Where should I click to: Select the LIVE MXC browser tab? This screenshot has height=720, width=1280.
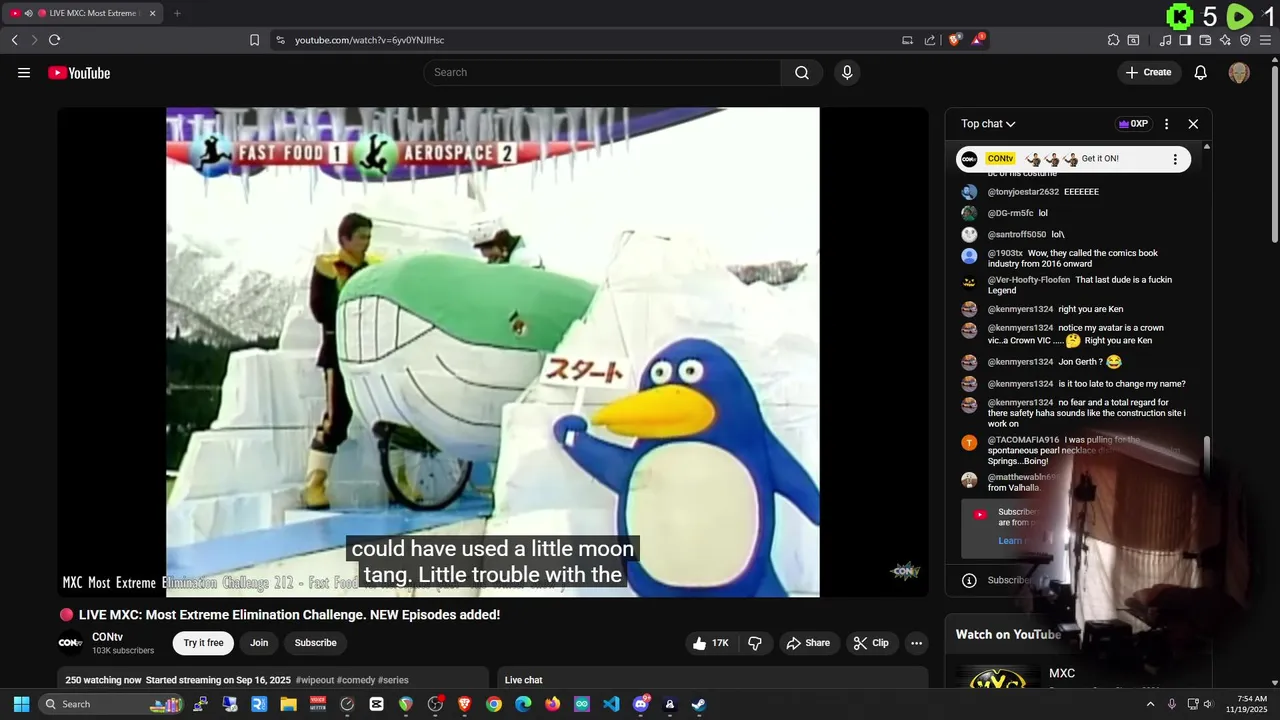(83, 13)
